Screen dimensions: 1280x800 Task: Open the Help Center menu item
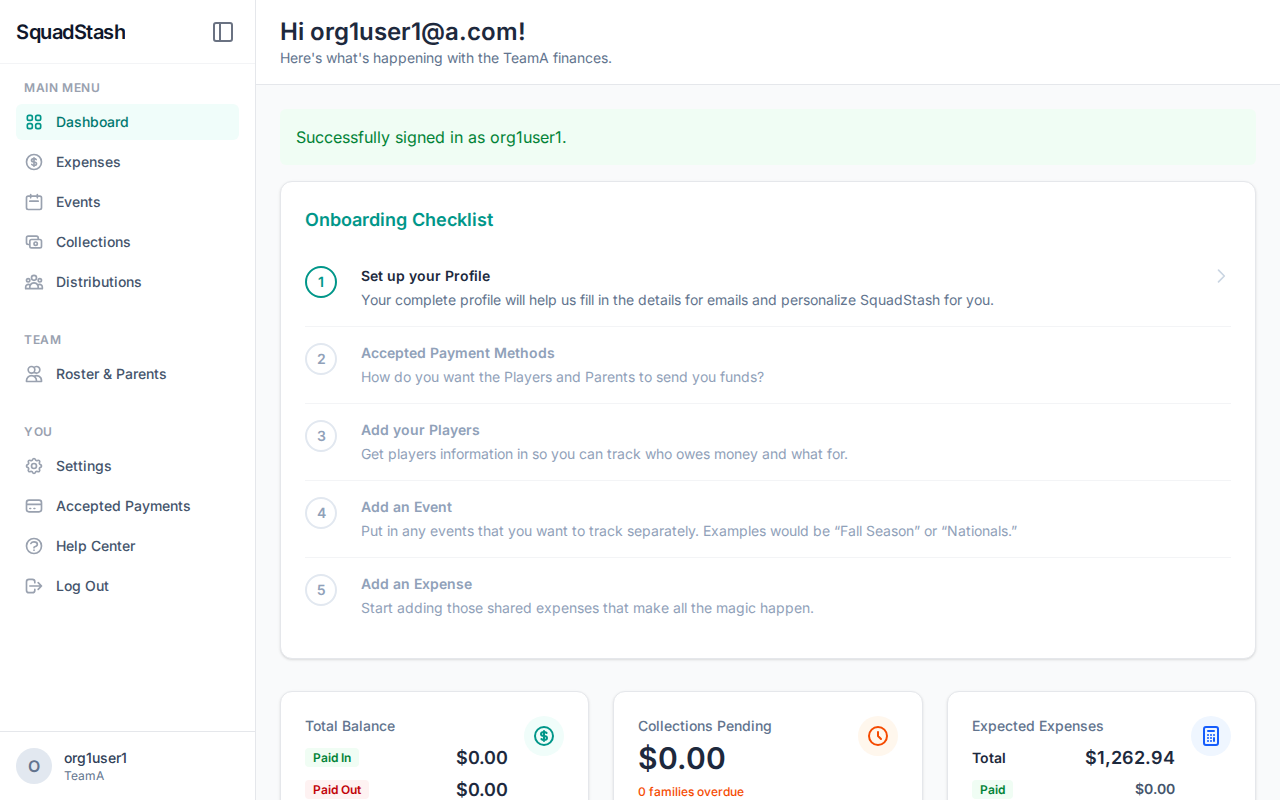coord(95,546)
